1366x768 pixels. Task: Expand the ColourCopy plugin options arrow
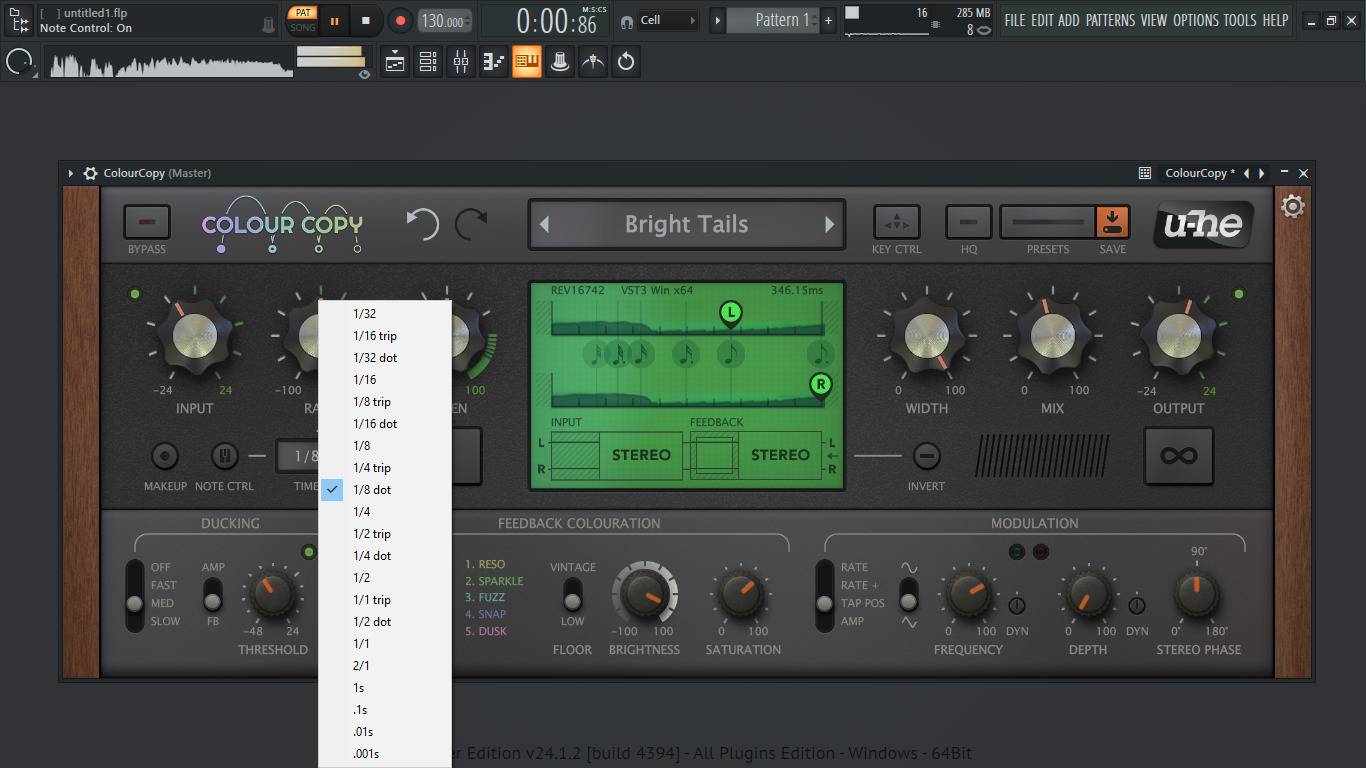71,173
